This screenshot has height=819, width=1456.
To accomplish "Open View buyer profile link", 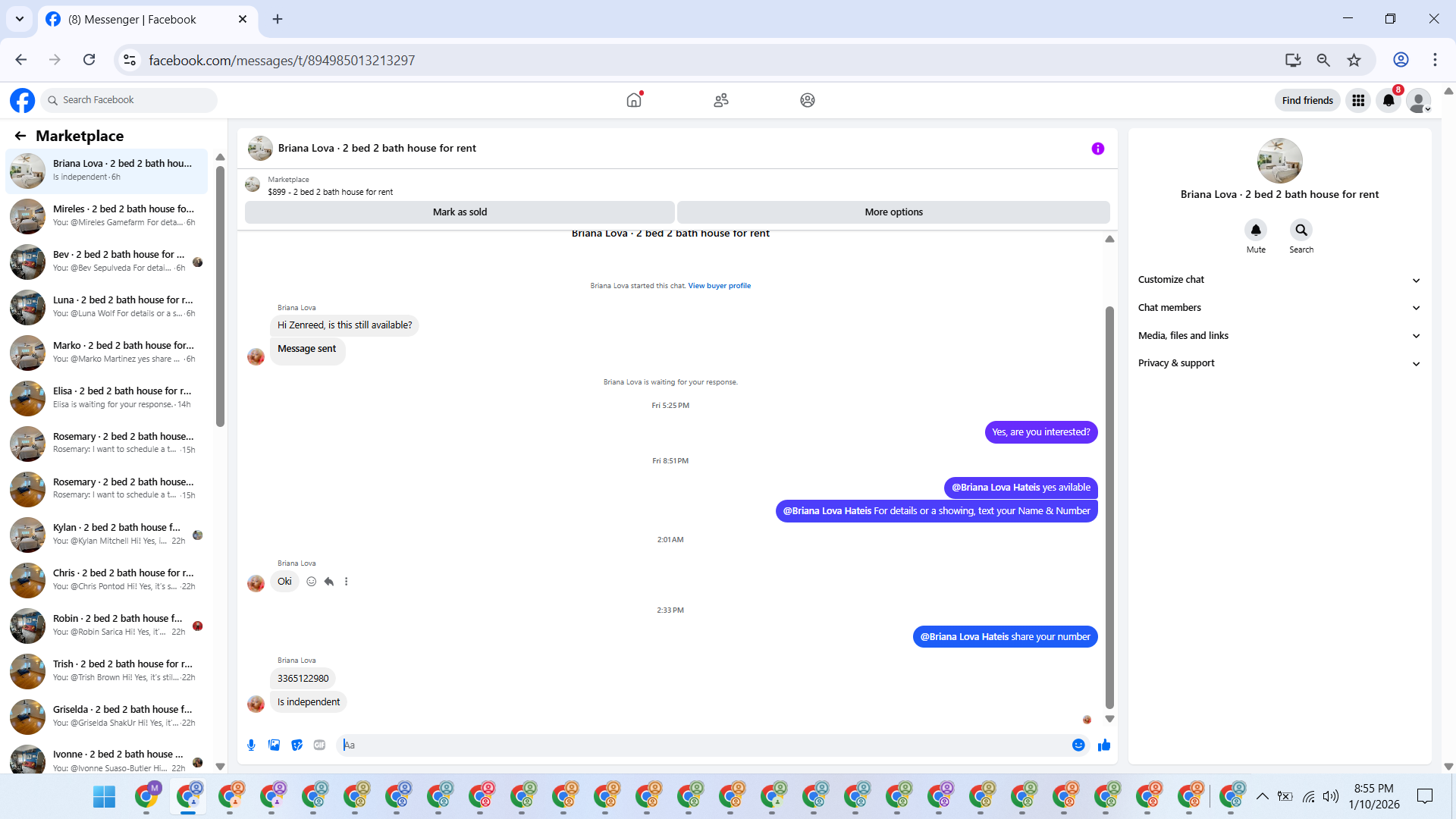I will coord(719,286).
